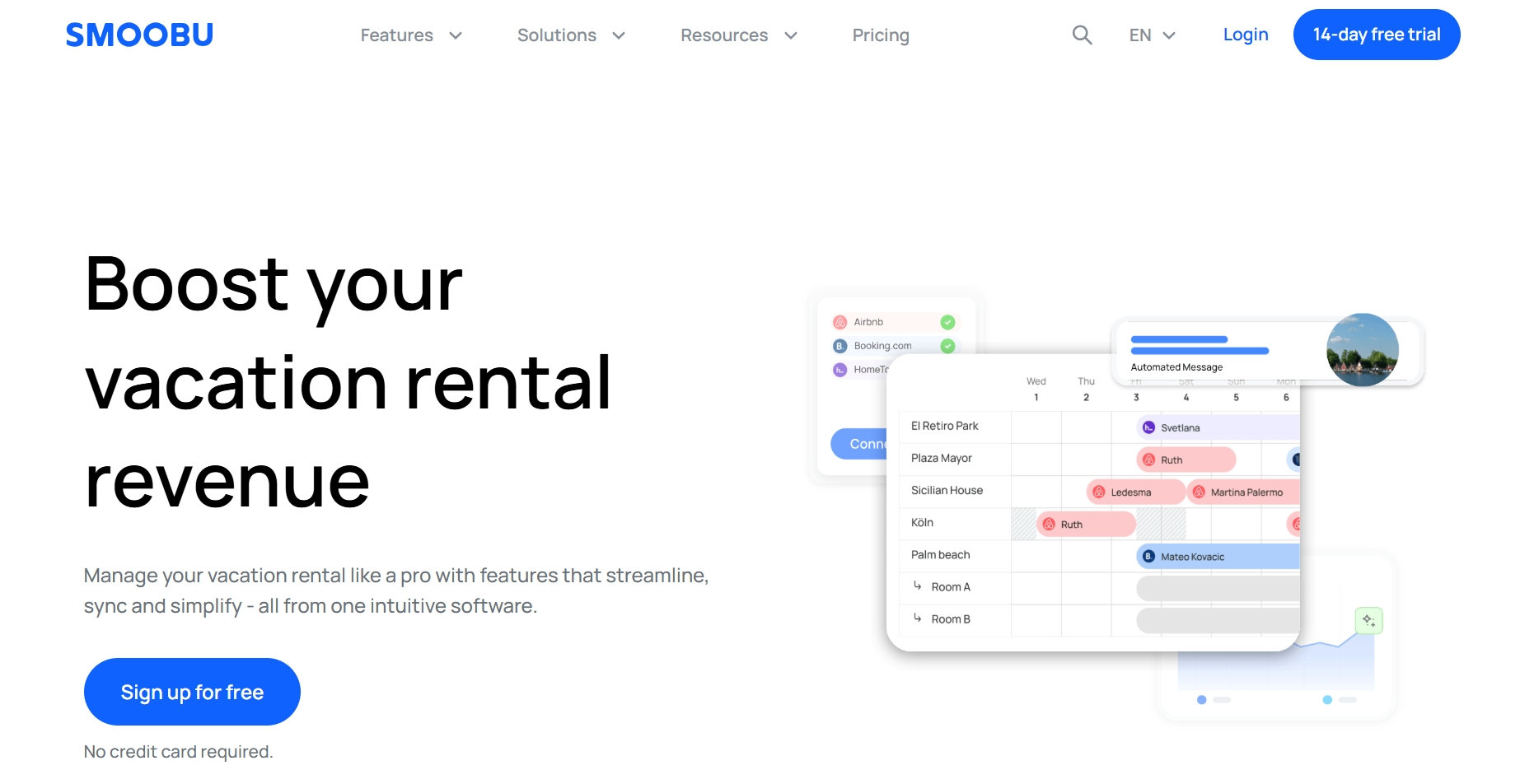
Task: Click the Booking.com icon on Mateo Kovacic booking
Action: tap(1148, 557)
